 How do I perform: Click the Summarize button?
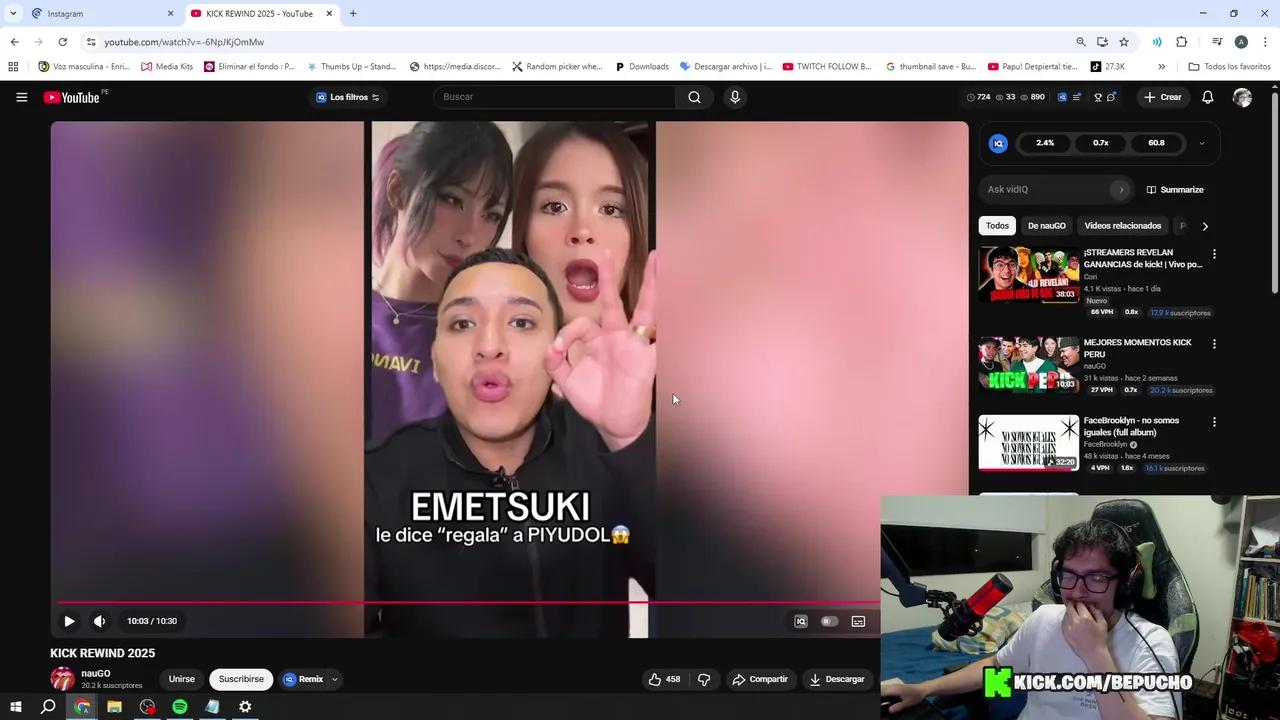point(1174,190)
